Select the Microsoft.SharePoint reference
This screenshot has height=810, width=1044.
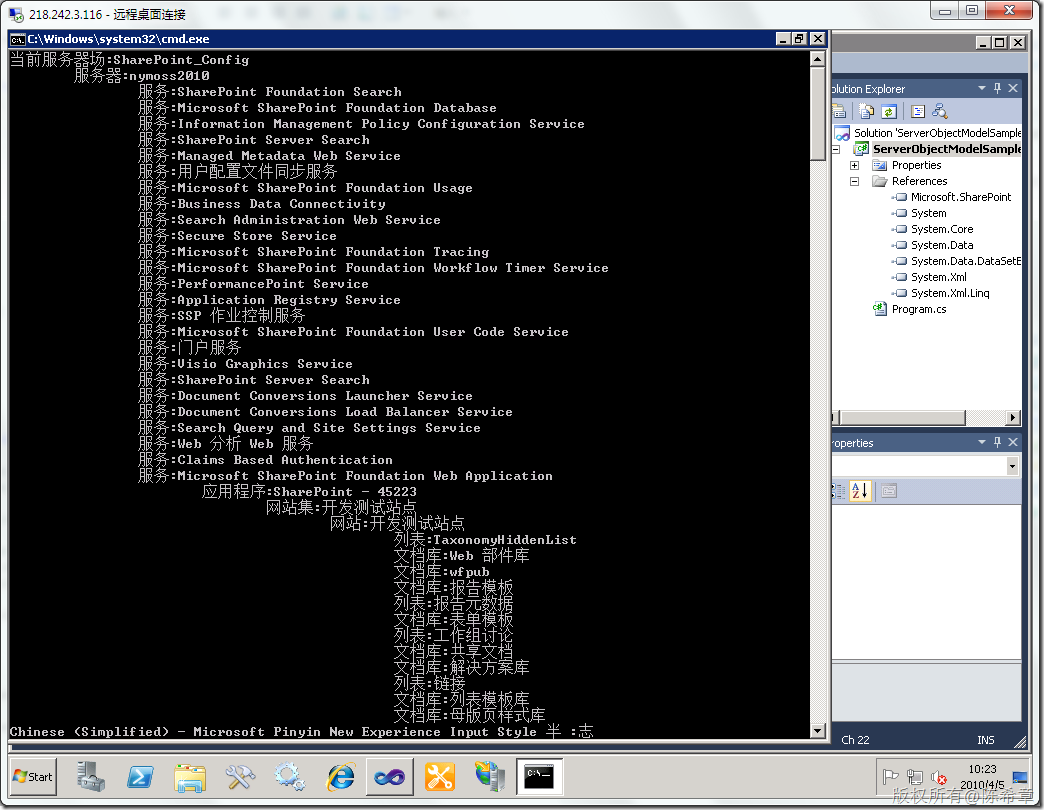click(960, 197)
